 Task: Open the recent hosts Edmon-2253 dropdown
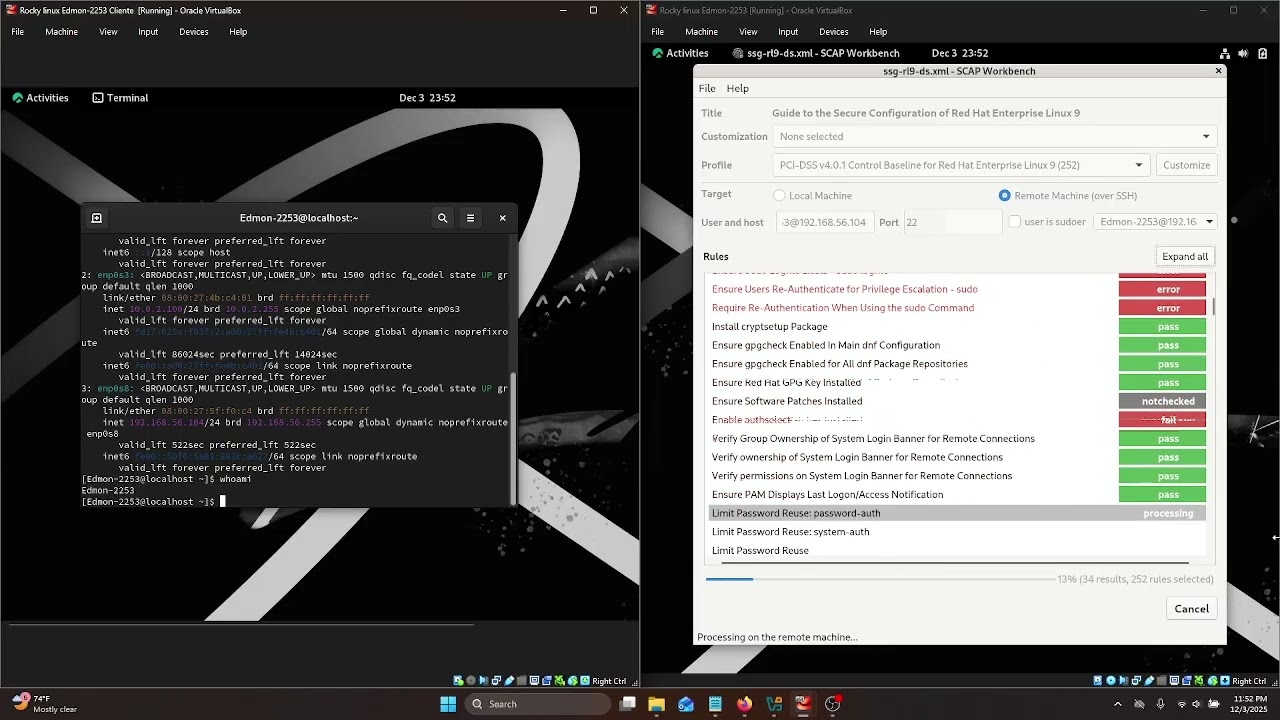[1155, 222]
